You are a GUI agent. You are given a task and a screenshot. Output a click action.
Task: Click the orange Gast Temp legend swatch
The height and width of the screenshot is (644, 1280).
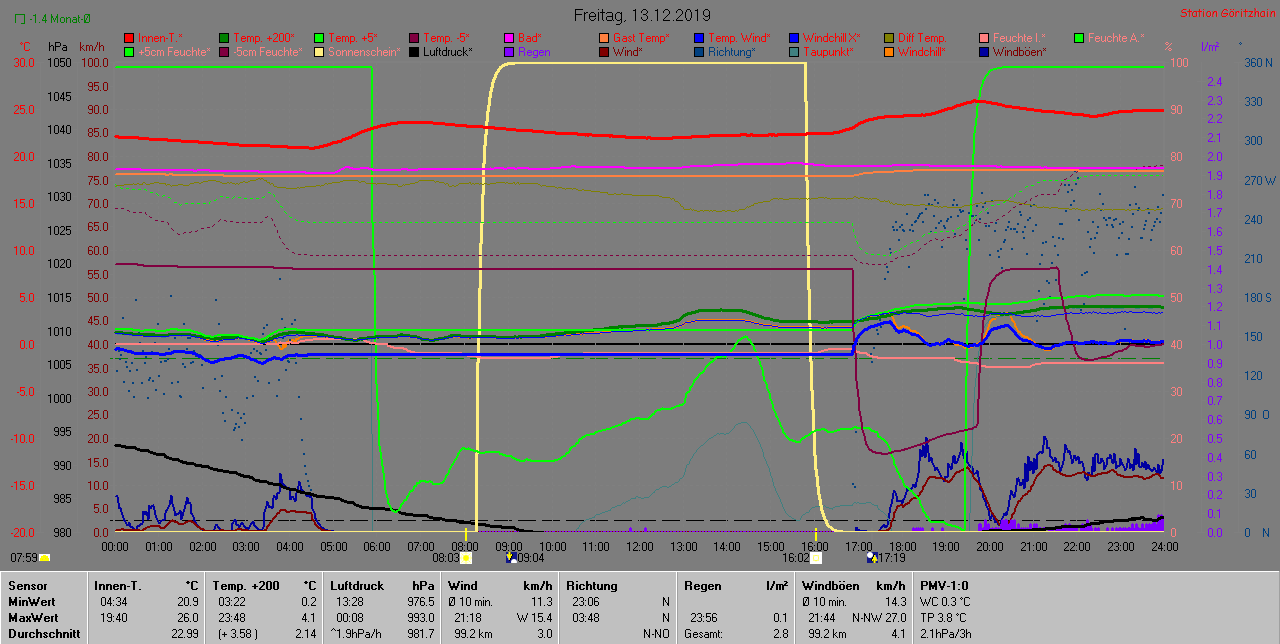tap(604, 38)
